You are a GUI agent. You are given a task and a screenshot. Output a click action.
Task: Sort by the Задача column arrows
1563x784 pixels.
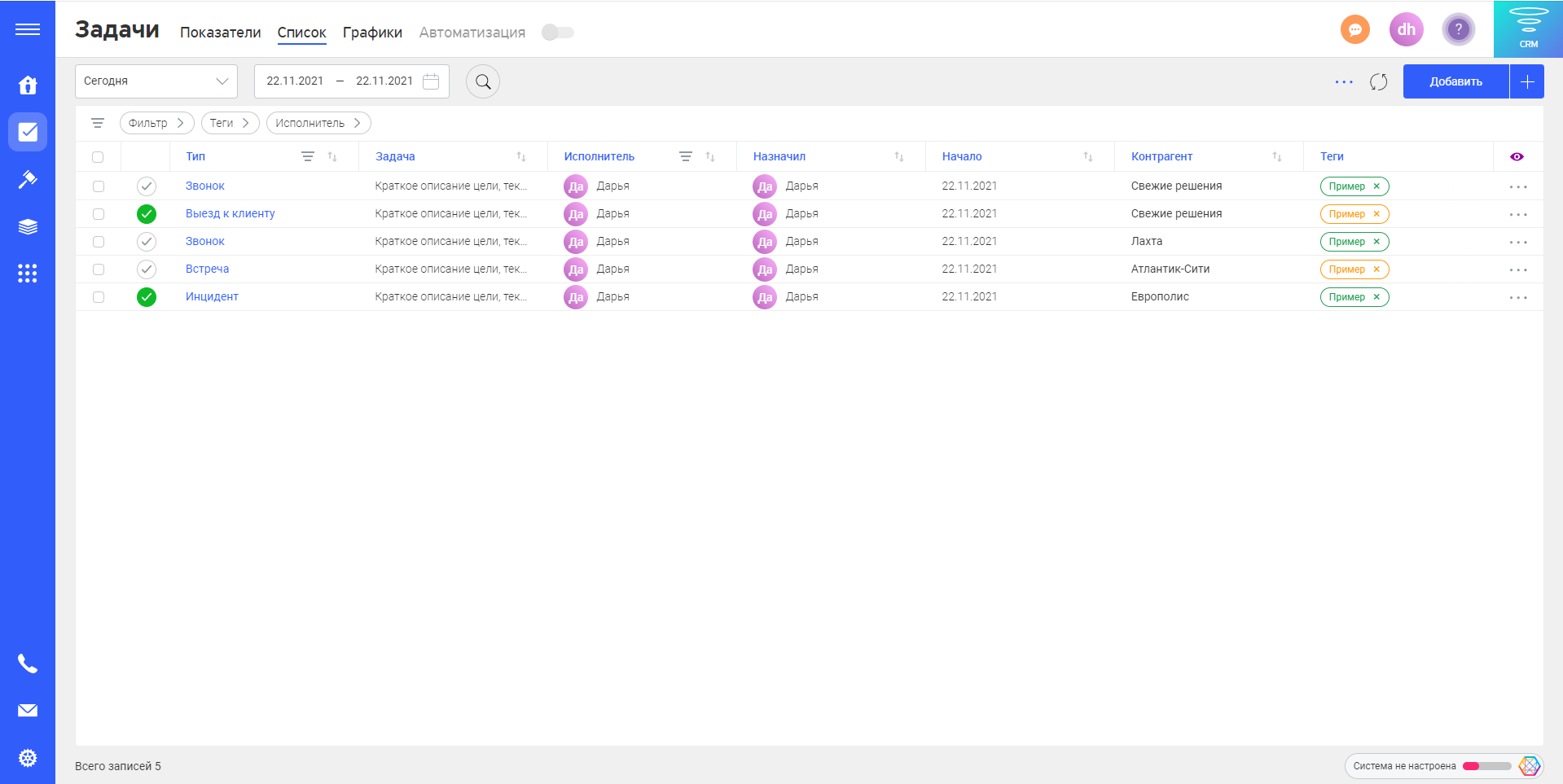coord(521,156)
